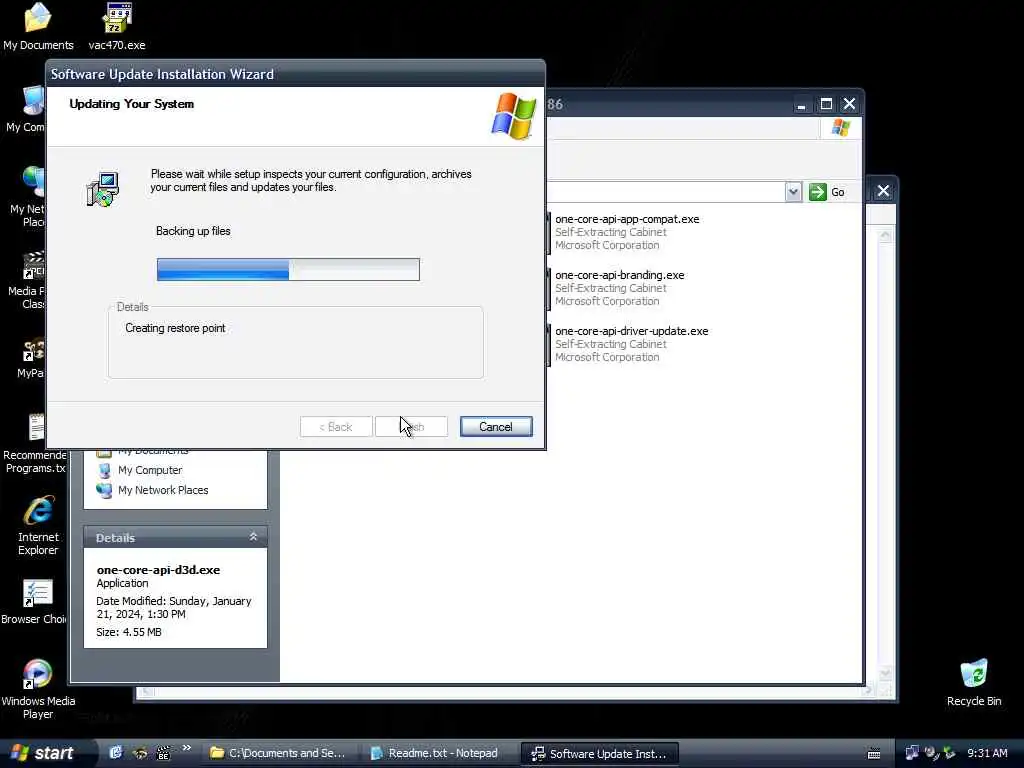
Task: Click the Windows flag logo in wizard header
Action: tap(513, 116)
